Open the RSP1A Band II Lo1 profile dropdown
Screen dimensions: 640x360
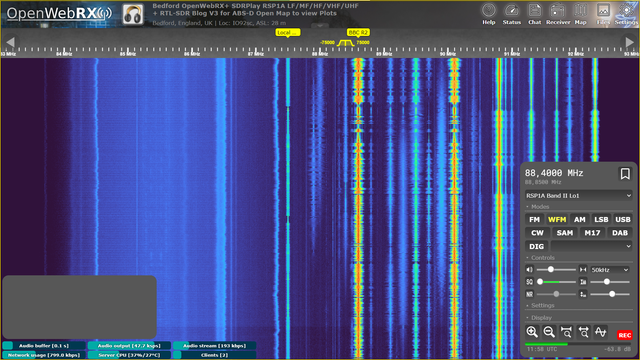point(579,196)
